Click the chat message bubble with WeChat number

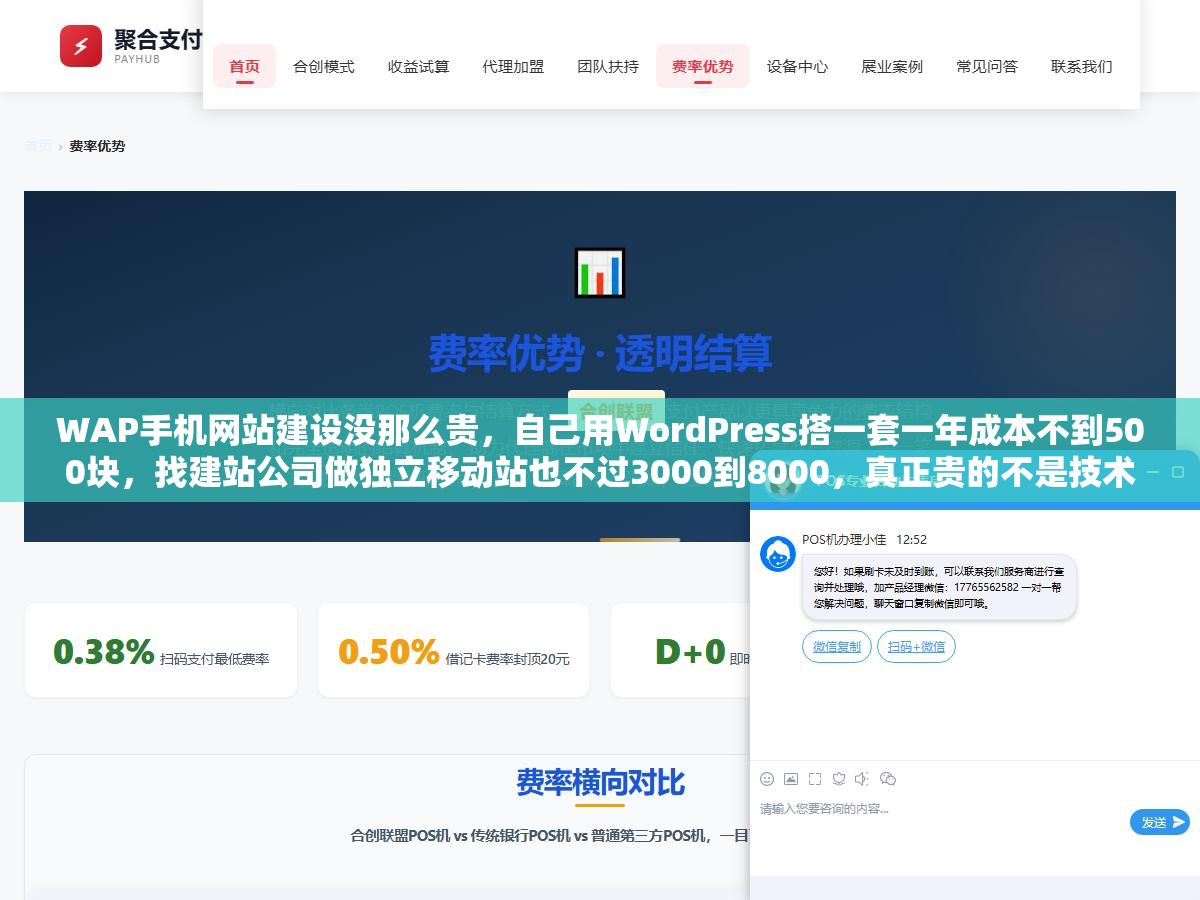click(x=939, y=587)
